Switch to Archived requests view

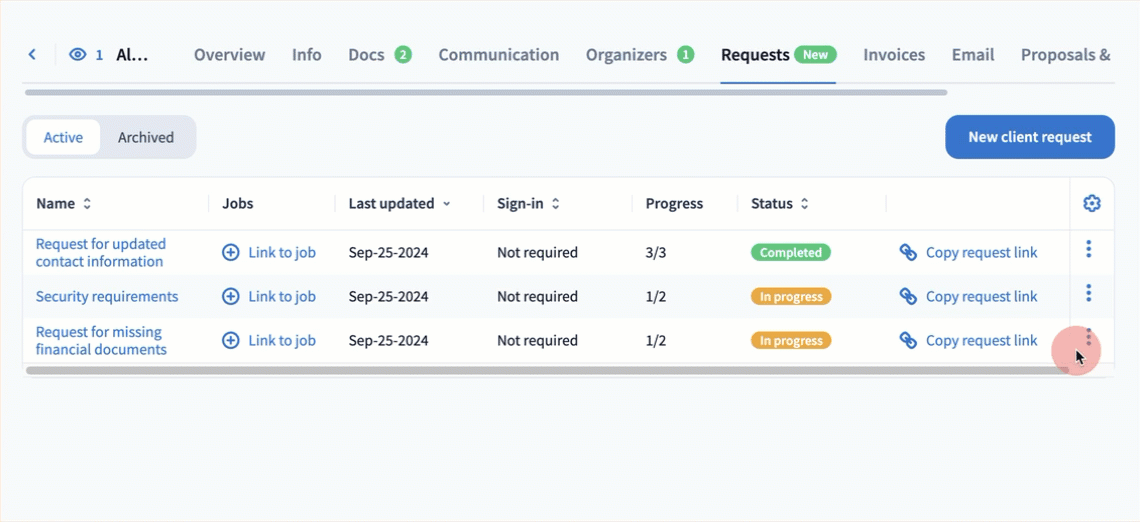(146, 138)
